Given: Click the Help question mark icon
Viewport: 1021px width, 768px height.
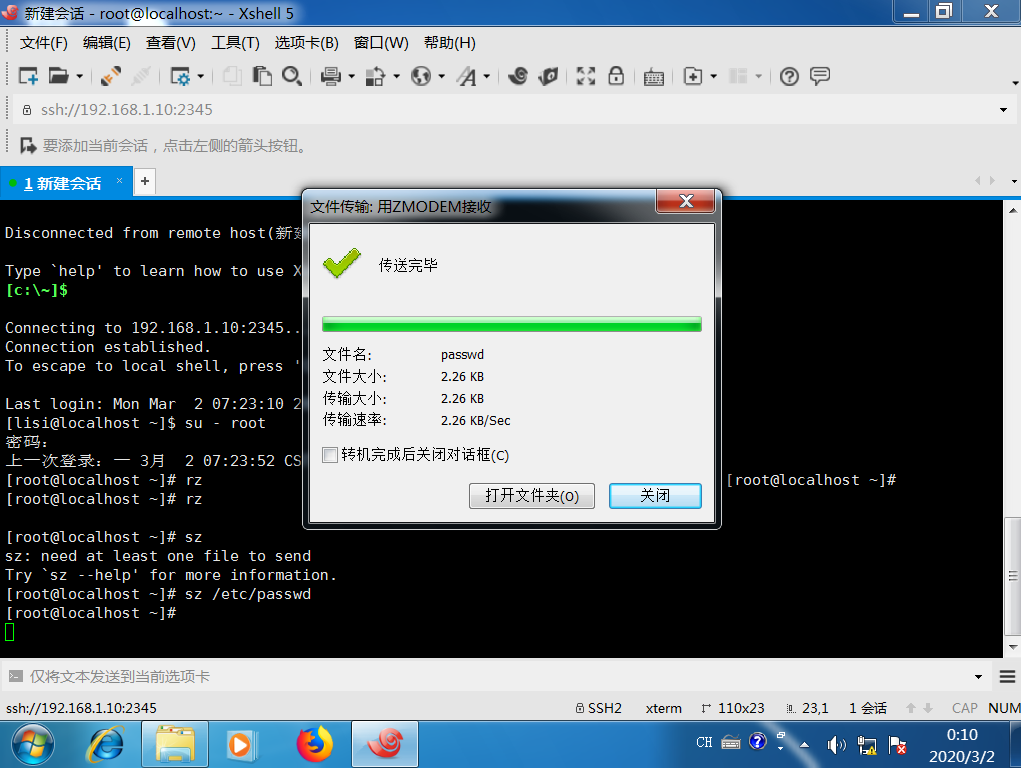Looking at the screenshot, I should (789, 76).
